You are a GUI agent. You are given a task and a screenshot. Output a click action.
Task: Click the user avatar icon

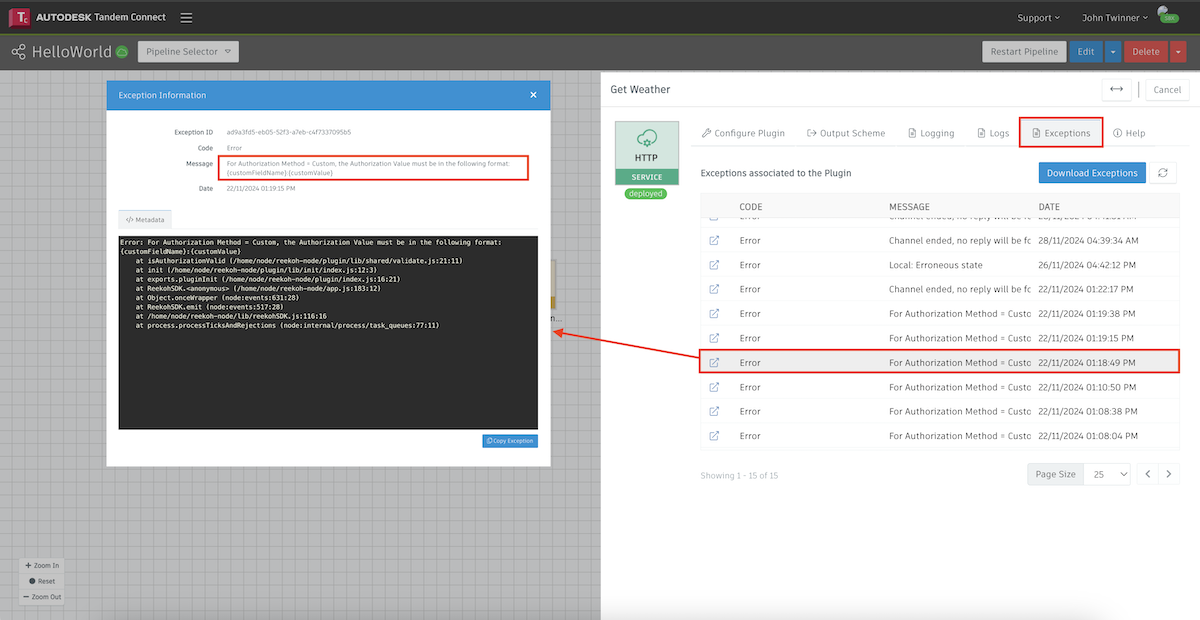point(1168,16)
